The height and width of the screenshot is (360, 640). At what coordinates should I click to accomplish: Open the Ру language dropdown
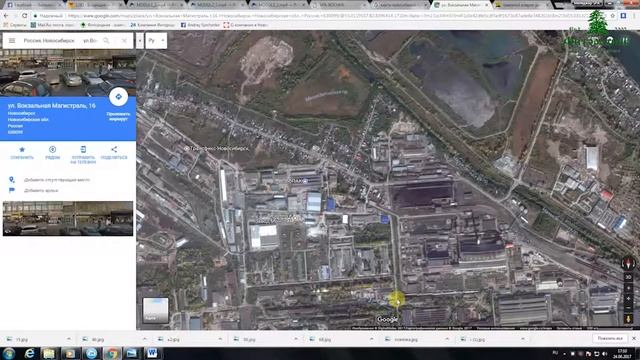click(156, 40)
